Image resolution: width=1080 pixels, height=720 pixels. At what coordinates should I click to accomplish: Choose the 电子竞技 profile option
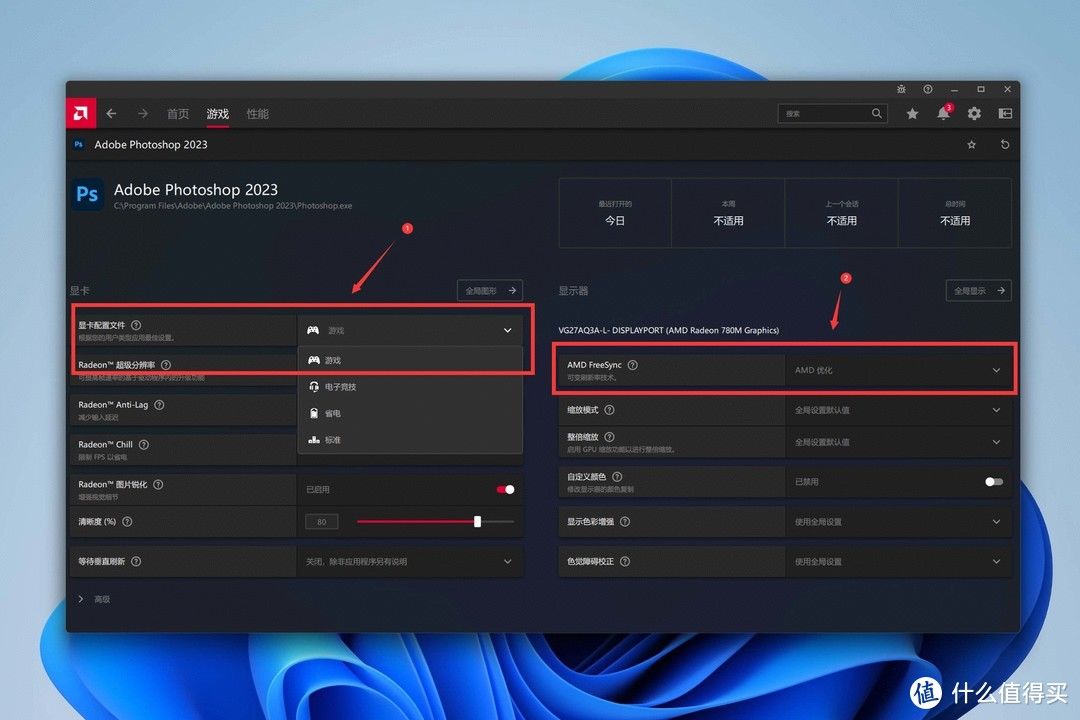[x=410, y=387]
